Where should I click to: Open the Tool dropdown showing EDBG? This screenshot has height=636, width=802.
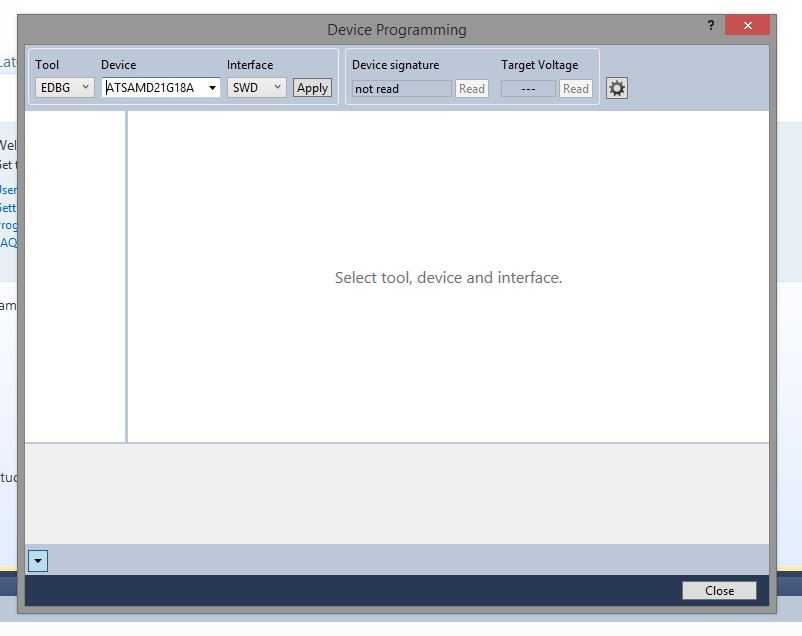(65, 88)
